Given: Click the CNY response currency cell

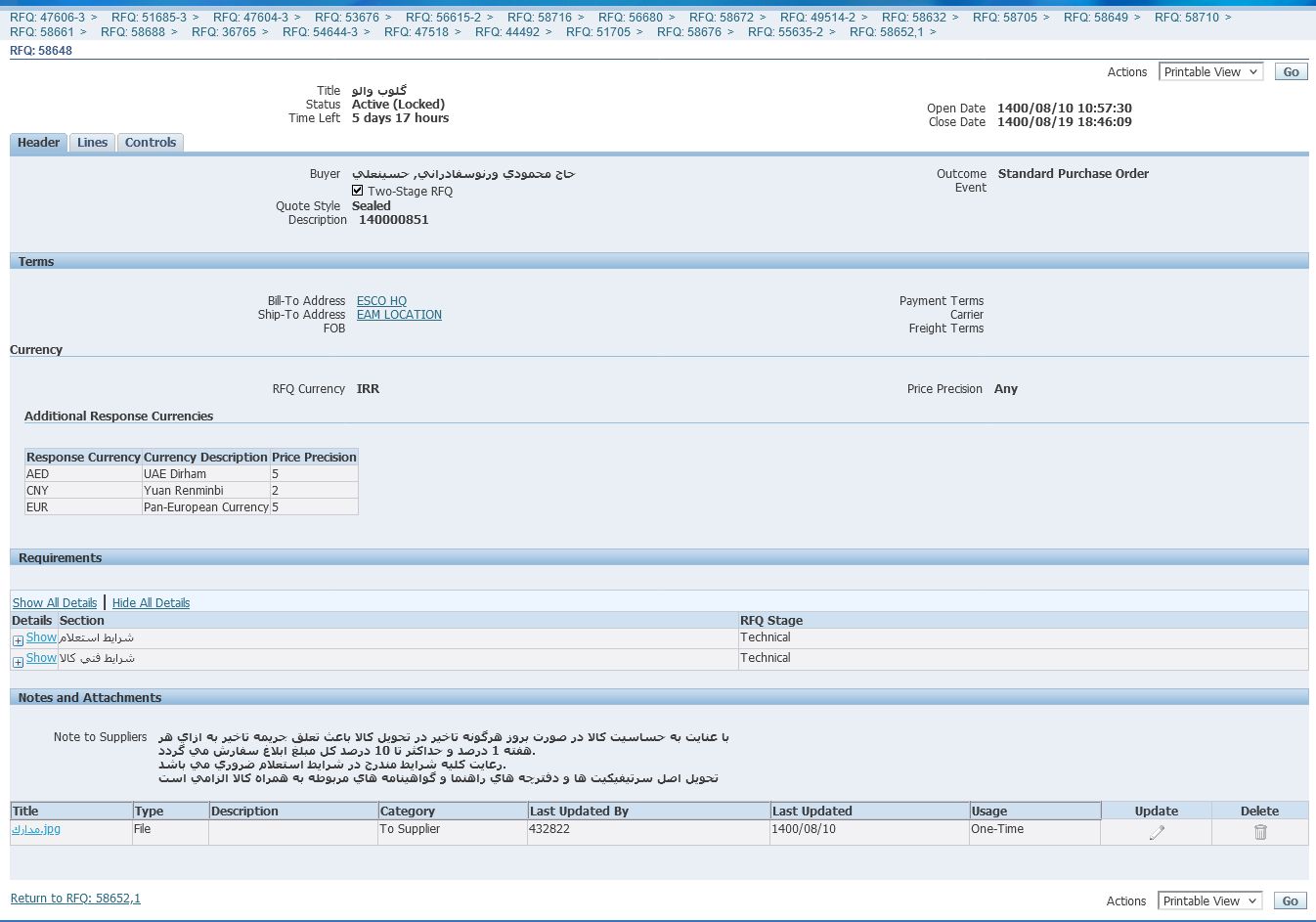Looking at the screenshot, I should 83,491.
